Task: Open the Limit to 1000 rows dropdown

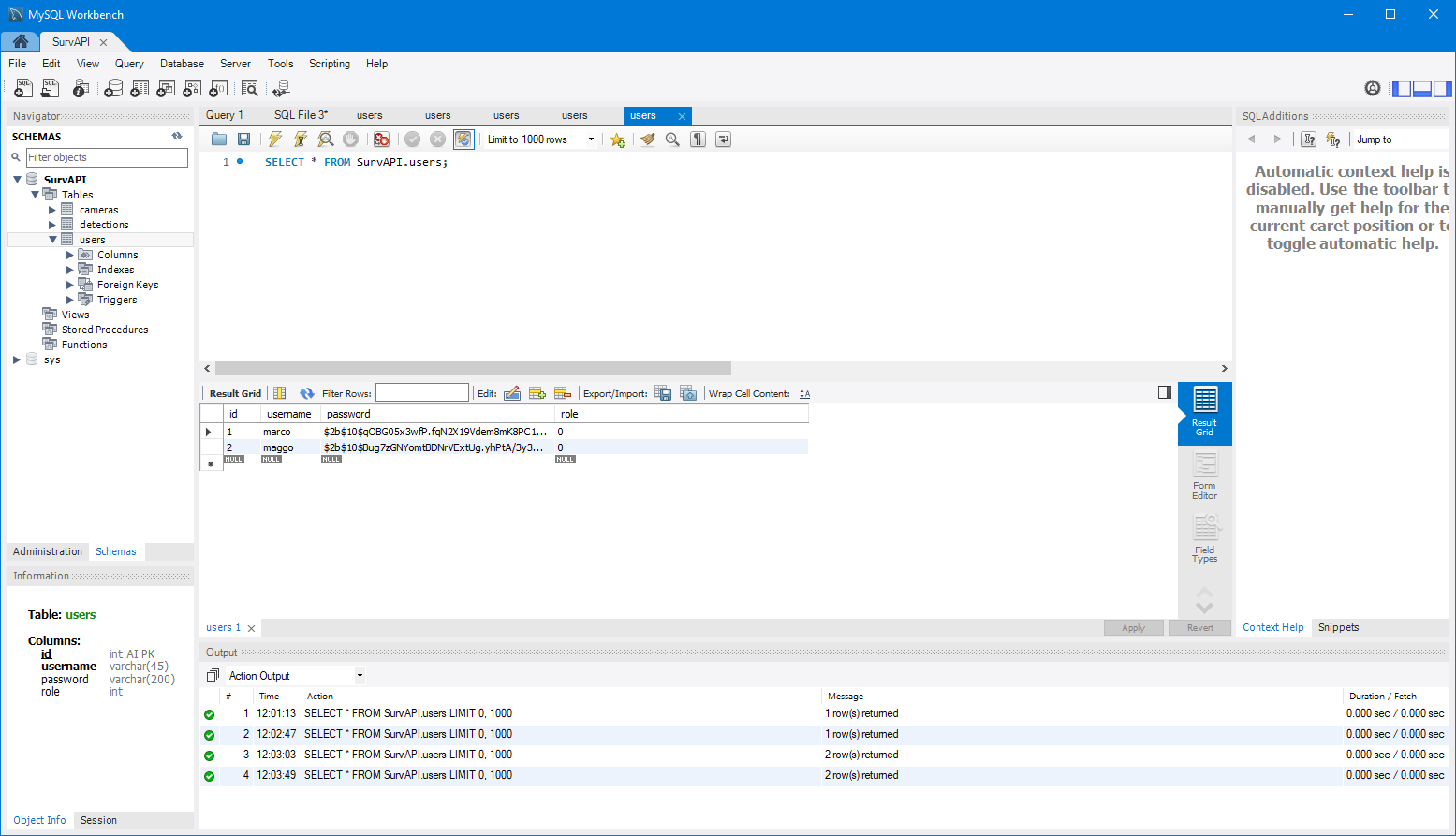Action: 591,139
